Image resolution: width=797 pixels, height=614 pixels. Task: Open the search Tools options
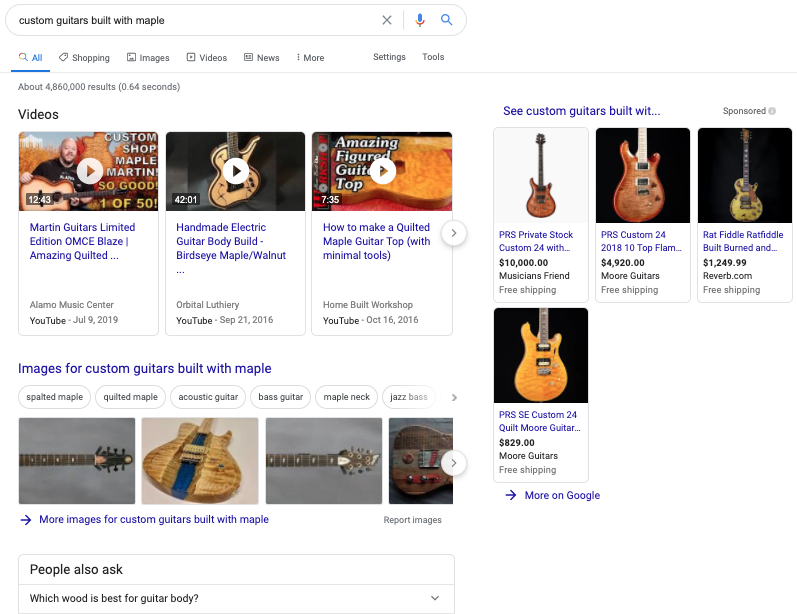[x=433, y=57]
